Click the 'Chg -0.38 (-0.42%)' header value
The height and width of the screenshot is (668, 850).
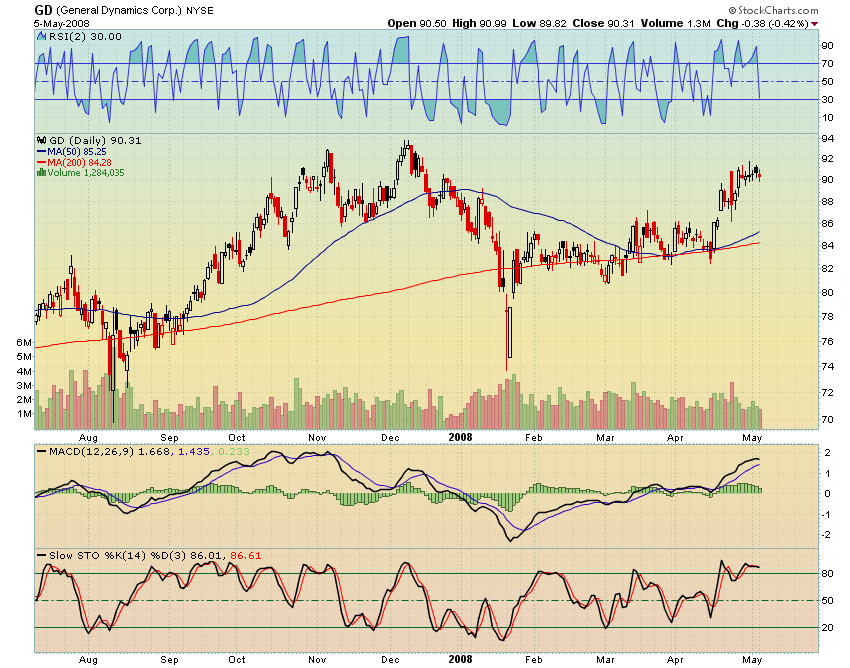coord(762,23)
